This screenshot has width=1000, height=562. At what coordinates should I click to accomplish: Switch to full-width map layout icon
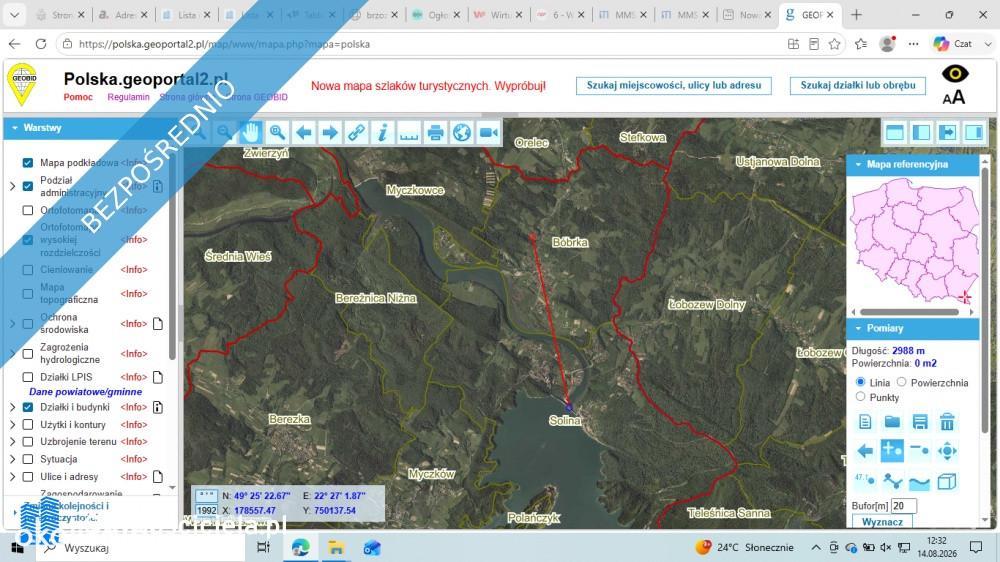coord(895,132)
